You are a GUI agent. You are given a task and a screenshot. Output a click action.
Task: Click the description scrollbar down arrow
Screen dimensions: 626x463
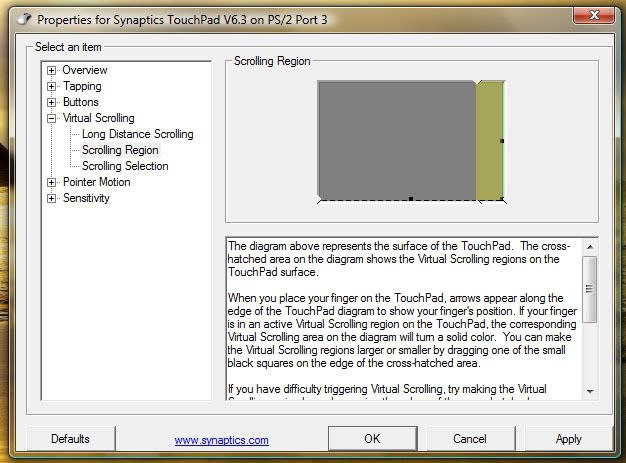pyautogui.click(x=590, y=391)
